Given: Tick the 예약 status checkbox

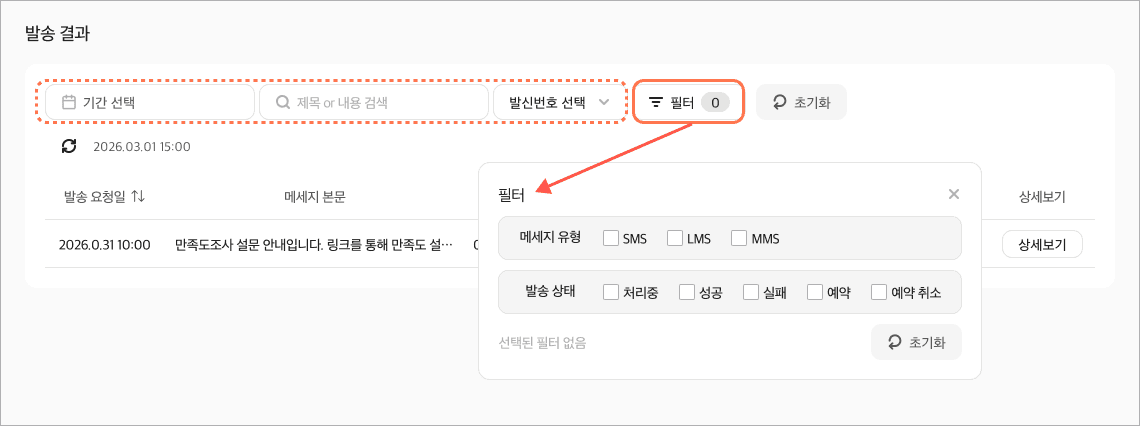Looking at the screenshot, I should click(814, 292).
